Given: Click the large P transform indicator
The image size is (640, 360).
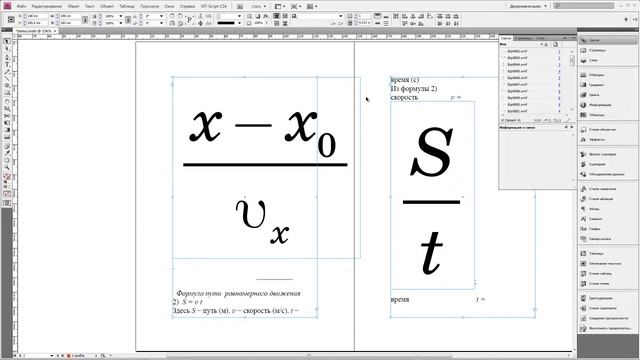Looking at the screenshot, I should 189,20.
